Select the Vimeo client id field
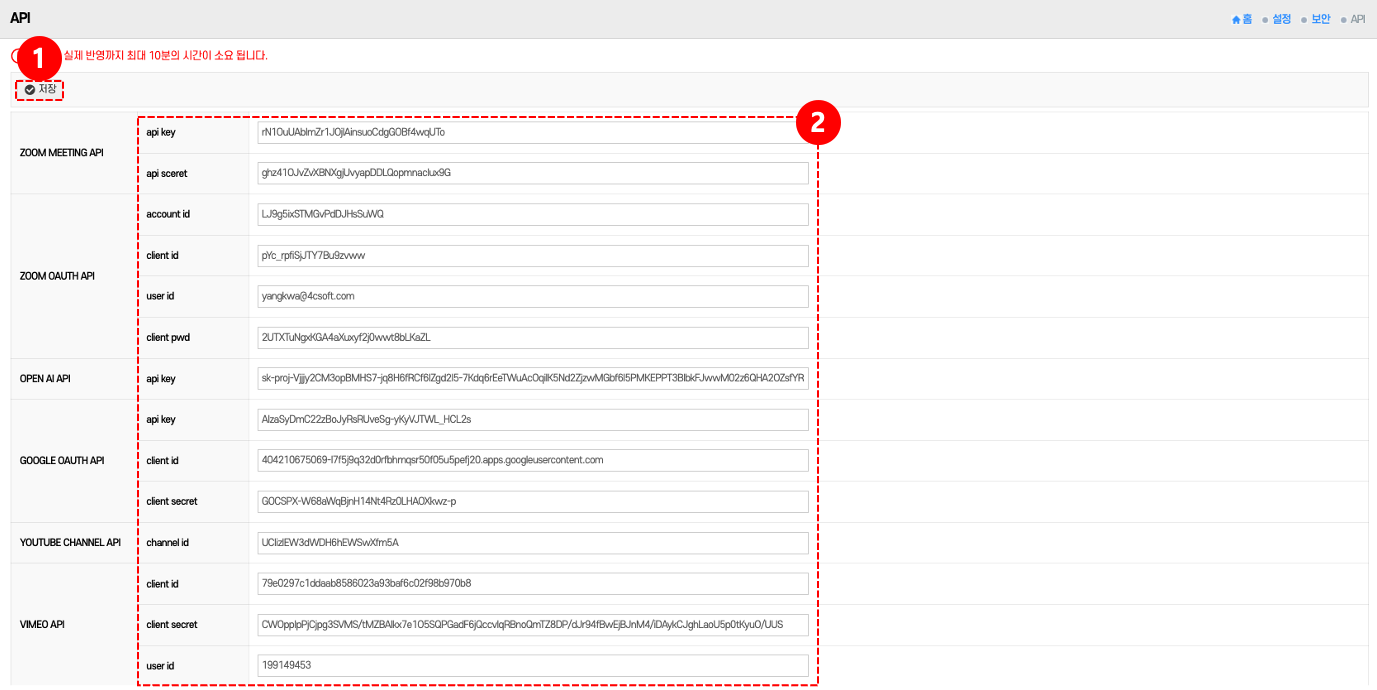The height and width of the screenshot is (690, 1377). pyautogui.click(x=532, y=584)
